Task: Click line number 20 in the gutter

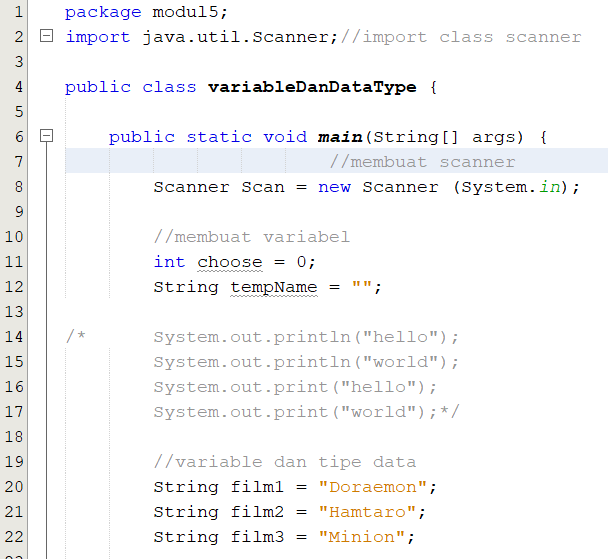Action: click(14, 487)
